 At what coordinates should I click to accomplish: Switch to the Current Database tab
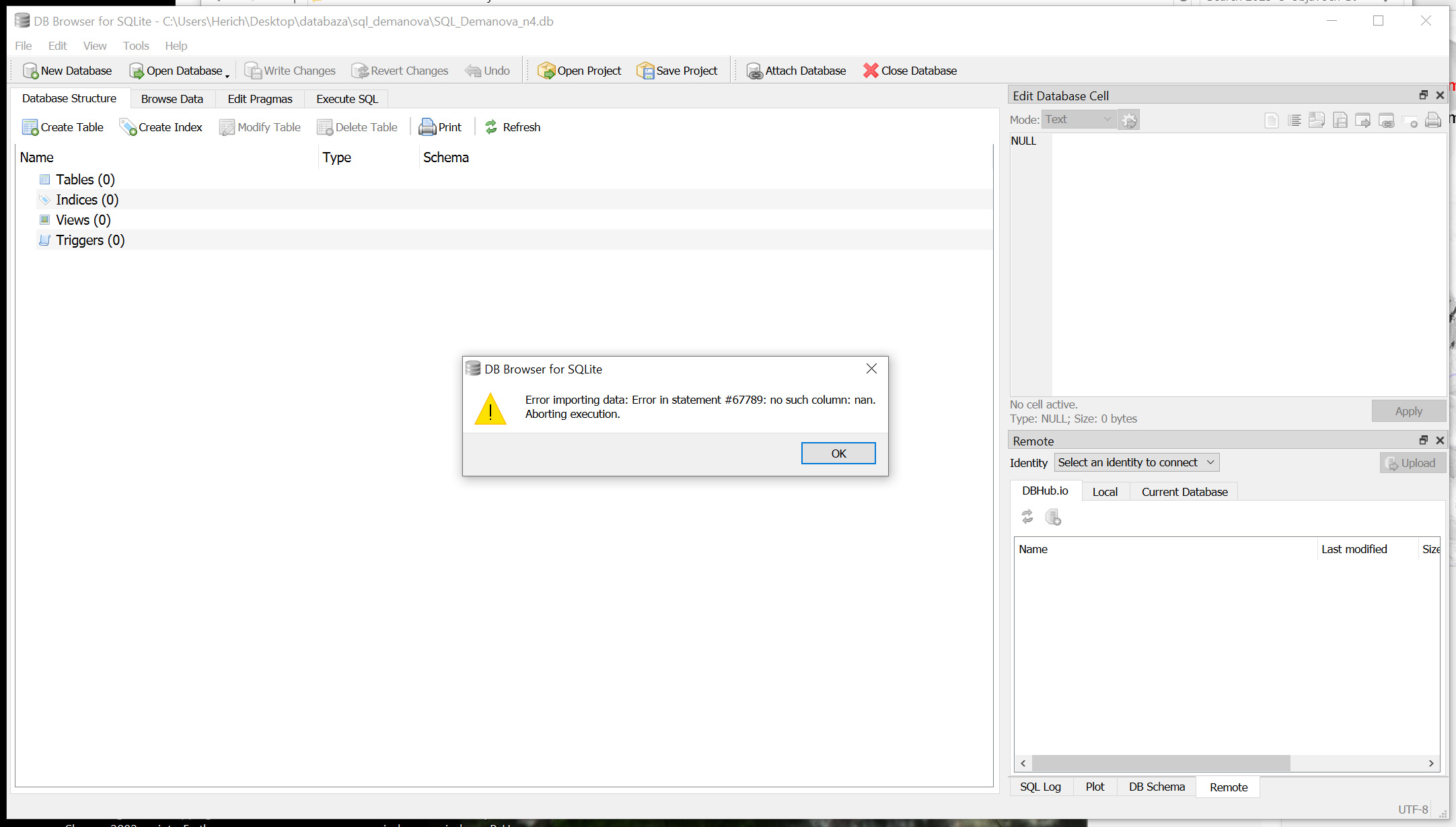point(1184,492)
